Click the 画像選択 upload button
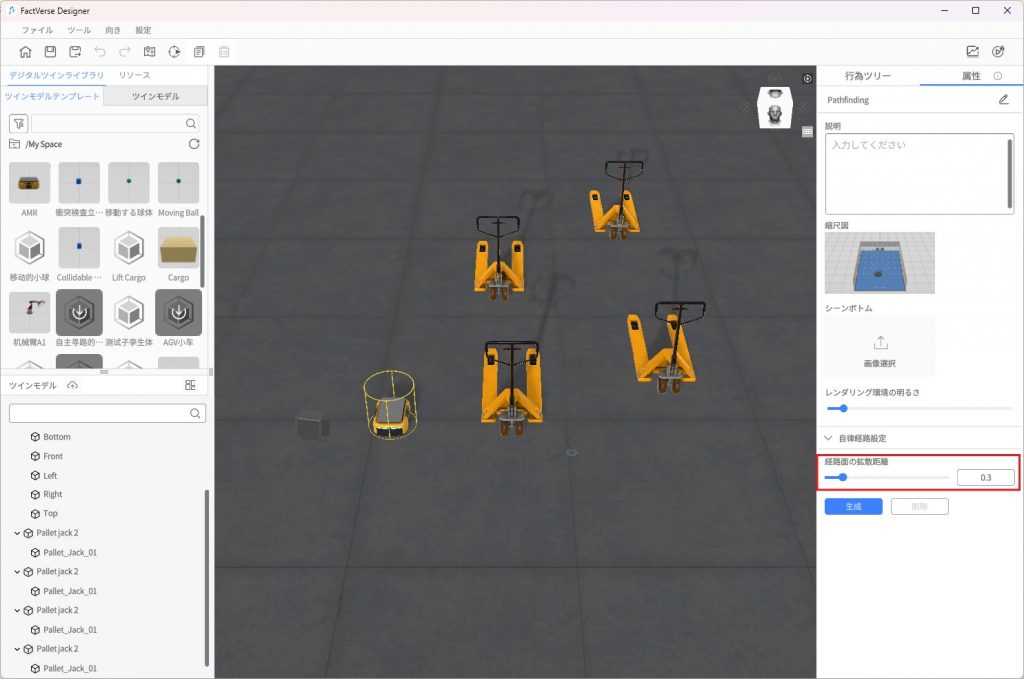Screen dimensions: 1024x679 (880, 349)
